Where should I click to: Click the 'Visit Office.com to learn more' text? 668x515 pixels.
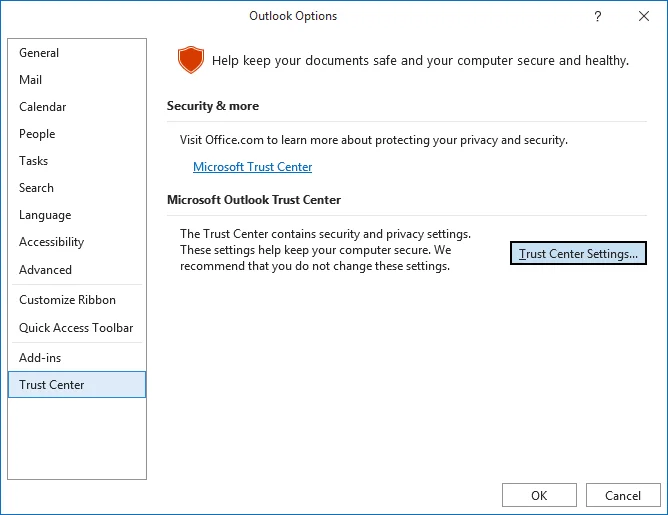pos(374,140)
